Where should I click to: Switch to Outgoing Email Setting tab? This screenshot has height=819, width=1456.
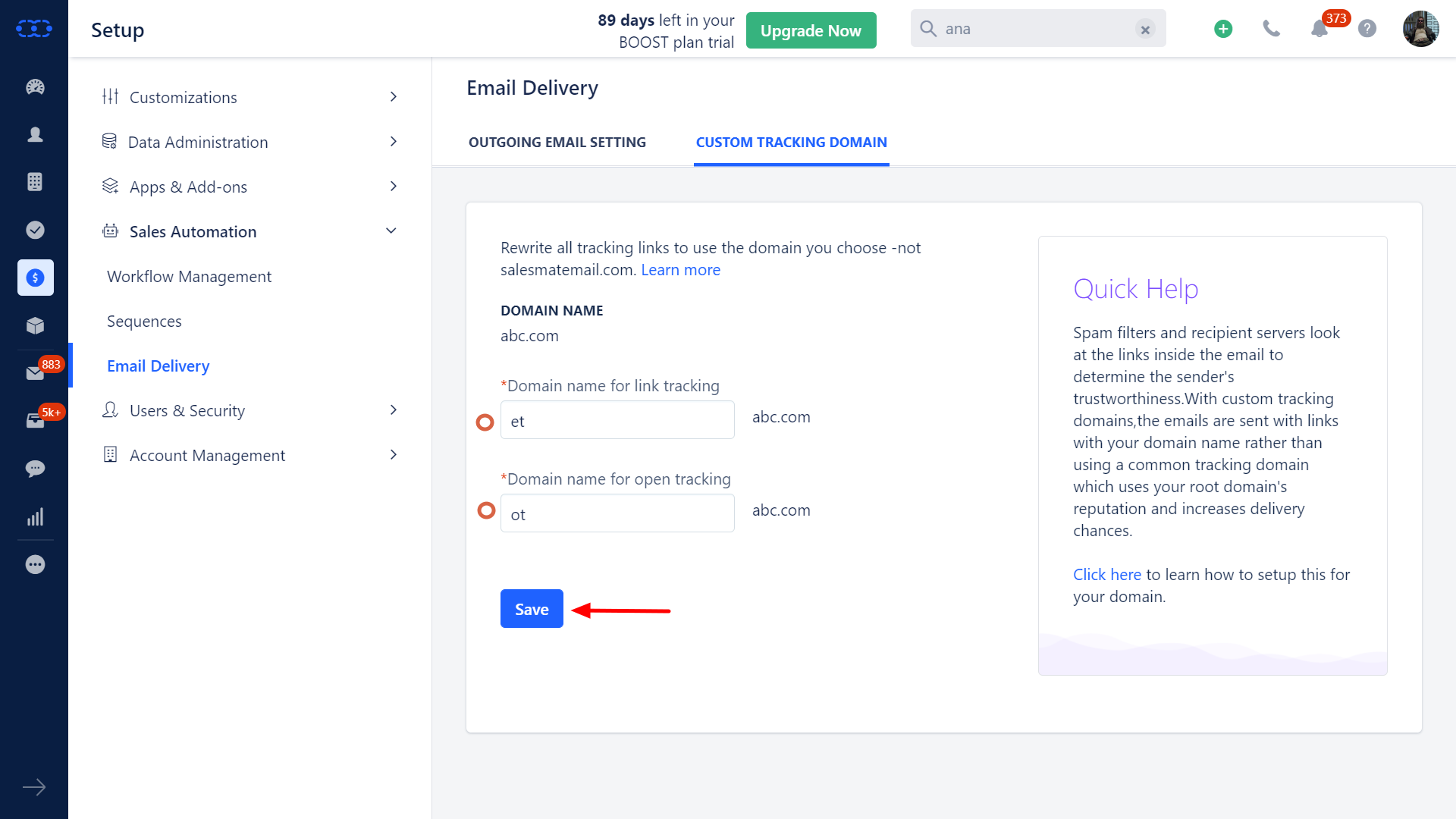coord(557,142)
